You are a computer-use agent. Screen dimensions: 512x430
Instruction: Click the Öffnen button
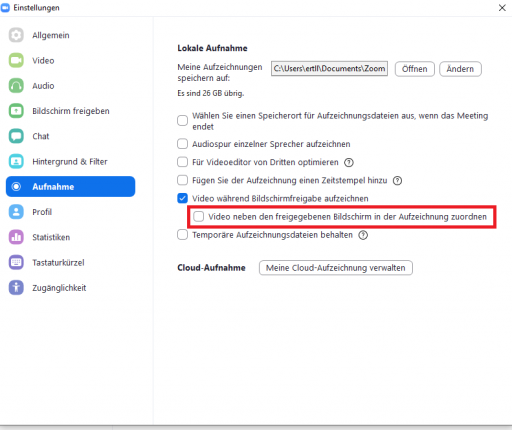tap(415, 69)
